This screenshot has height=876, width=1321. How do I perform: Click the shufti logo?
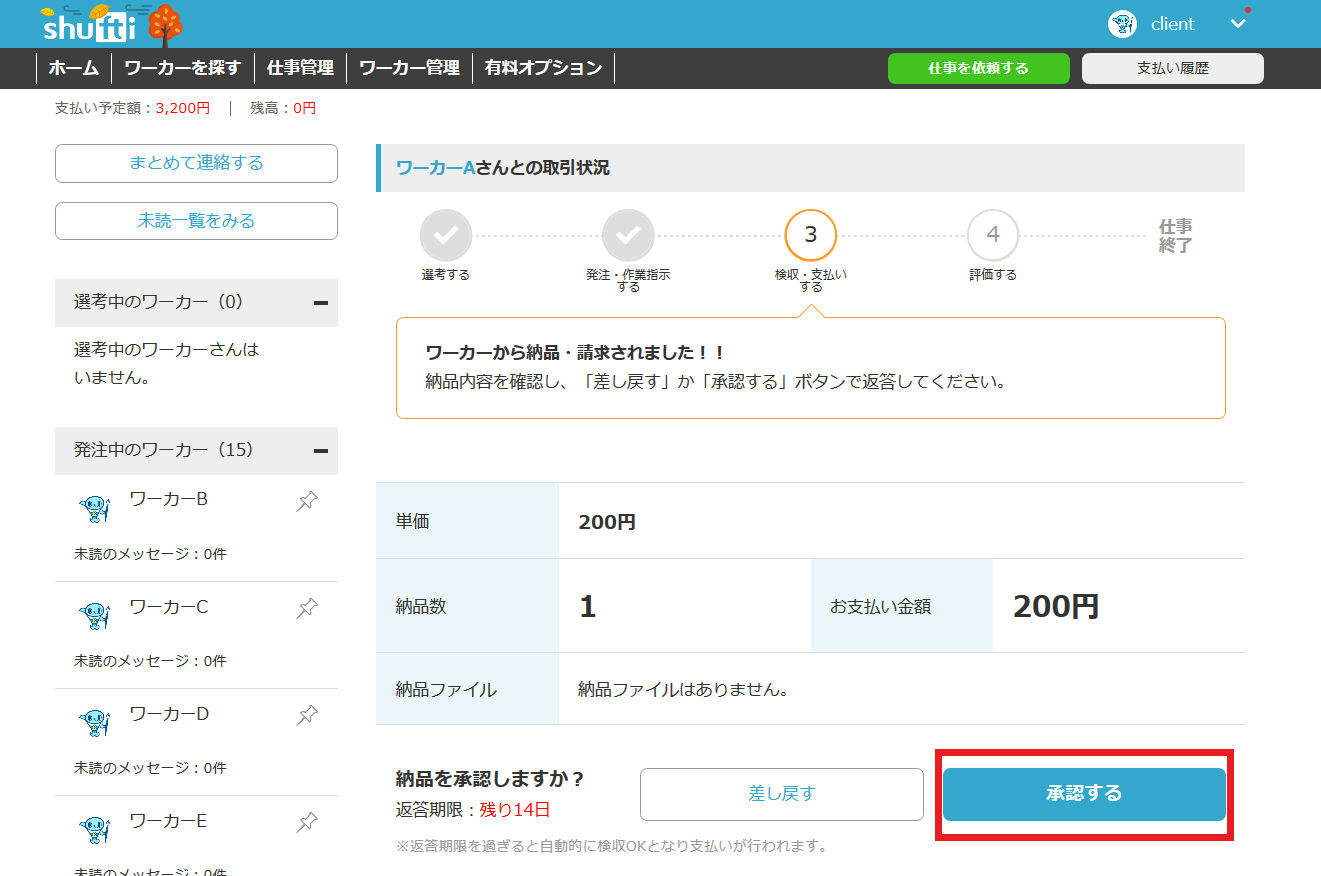pos(112,24)
